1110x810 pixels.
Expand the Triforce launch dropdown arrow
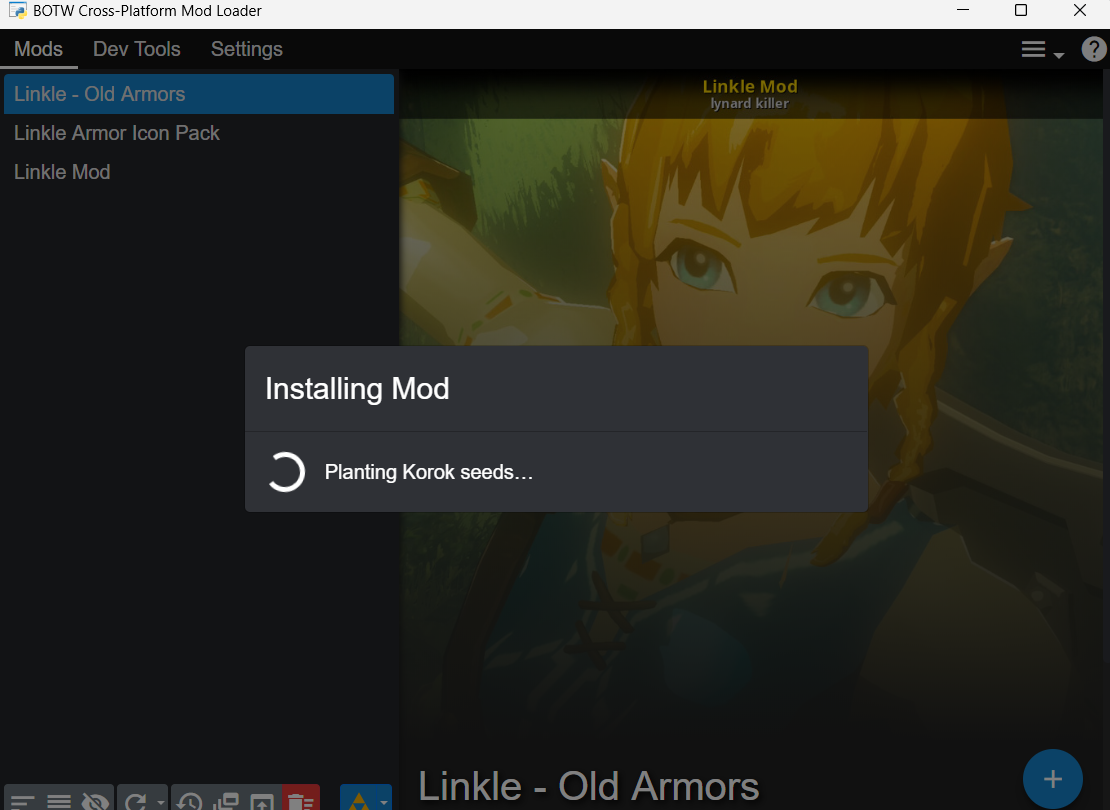coord(384,802)
